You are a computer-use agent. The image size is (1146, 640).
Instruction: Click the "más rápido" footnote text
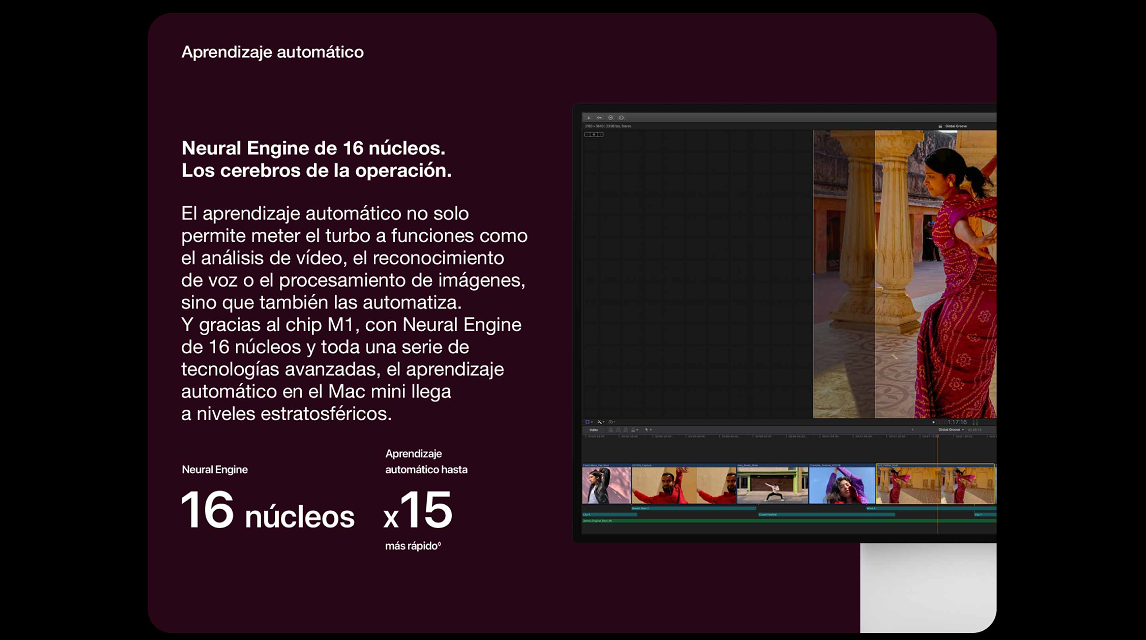413,546
